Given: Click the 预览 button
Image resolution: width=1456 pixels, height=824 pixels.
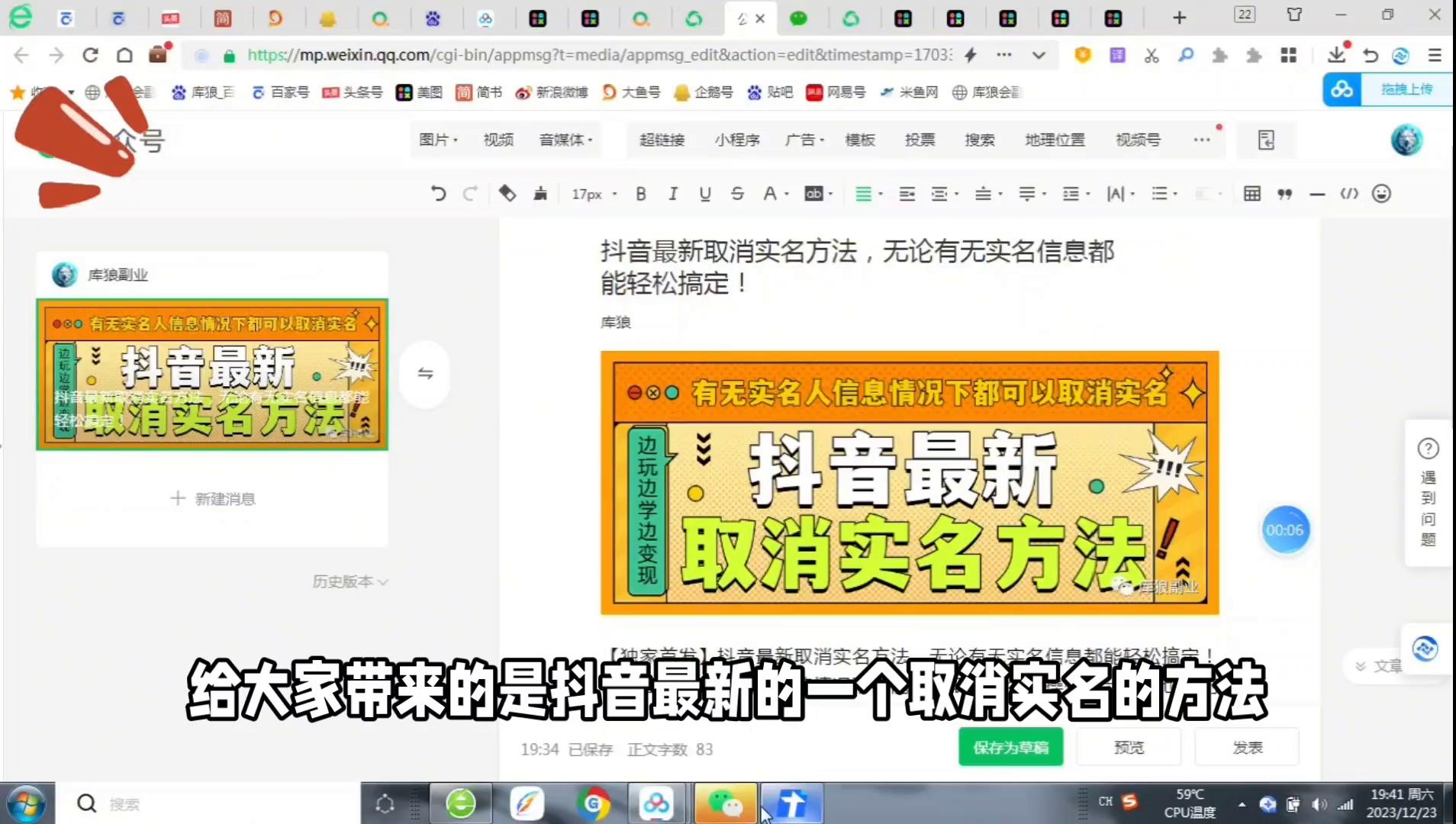Looking at the screenshot, I should pos(1129,748).
